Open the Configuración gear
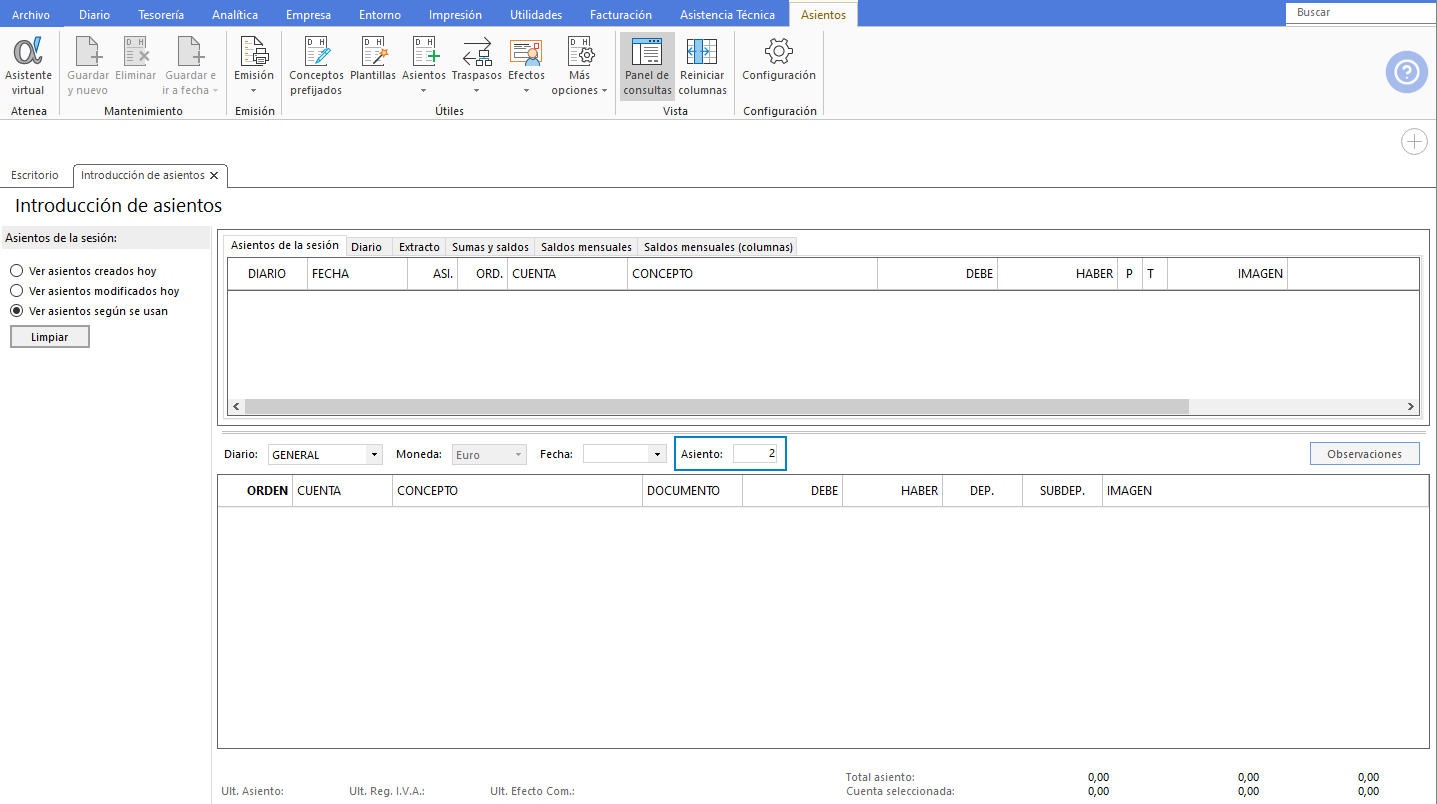The height and width of the screenshot is (804, 1437). pos(779,59)
